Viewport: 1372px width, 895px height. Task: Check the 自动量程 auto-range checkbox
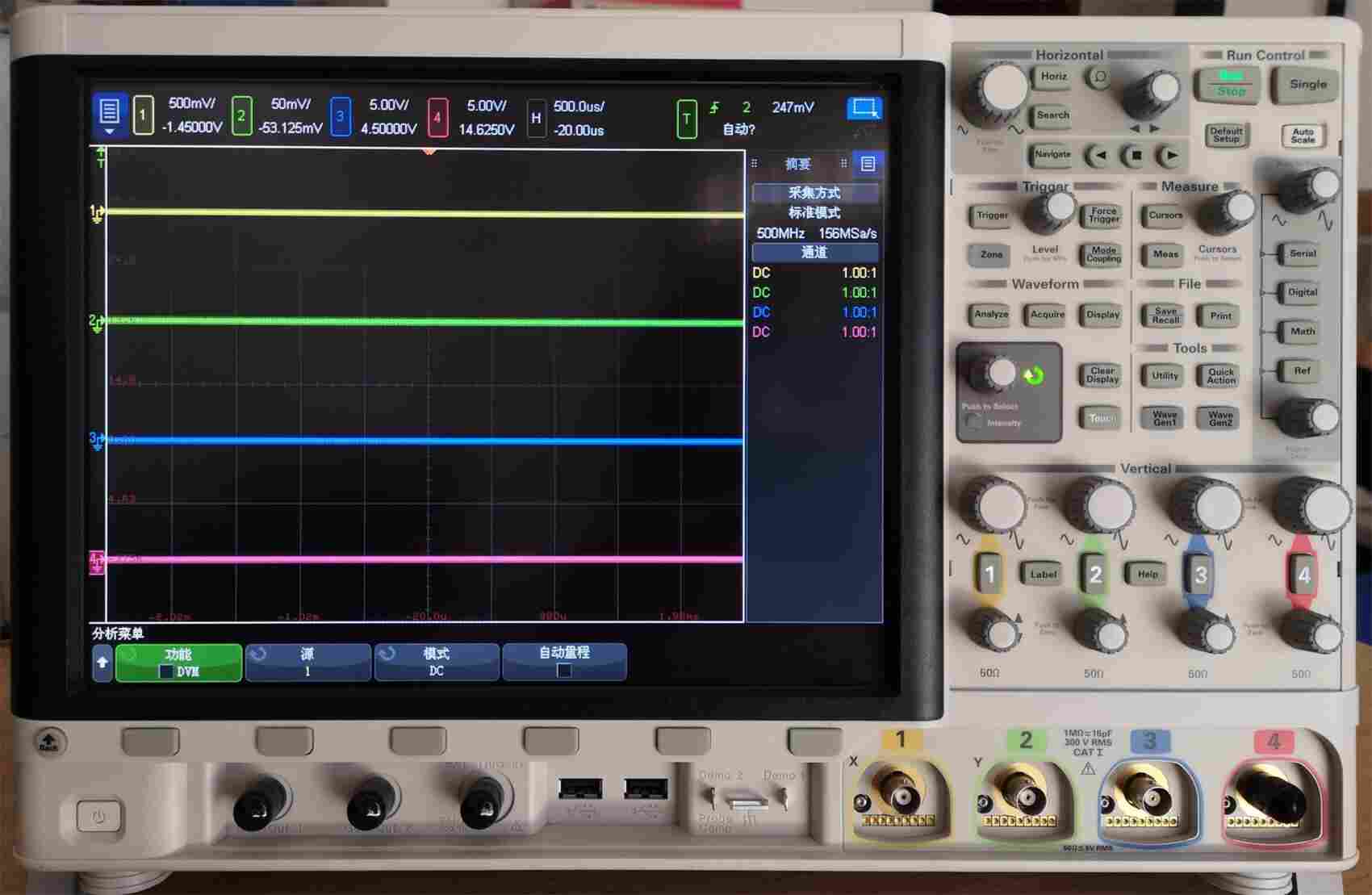pyautogui.click(x=564, y=671)
